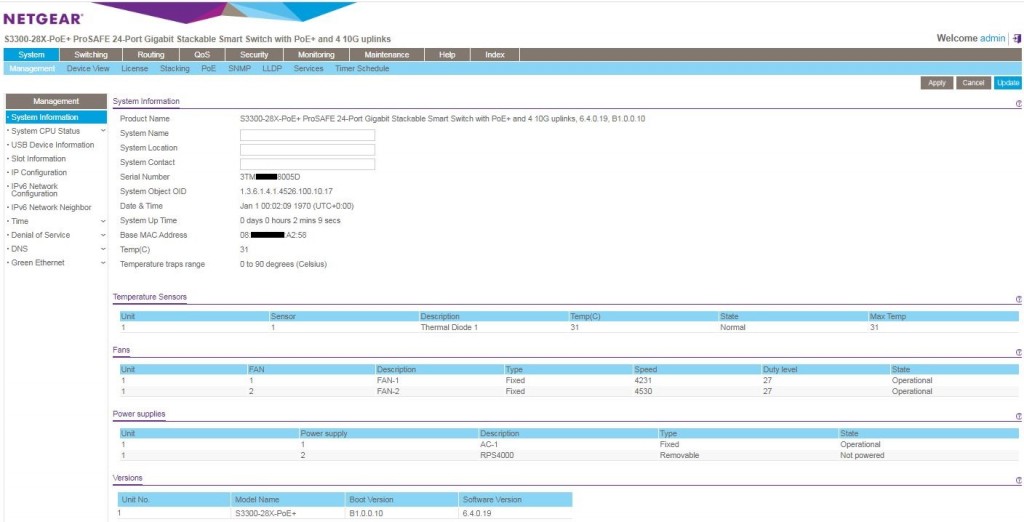This screenshot has height=522, width=1024.
Task: Open the Help tab
Action: [x=447, y=55]
